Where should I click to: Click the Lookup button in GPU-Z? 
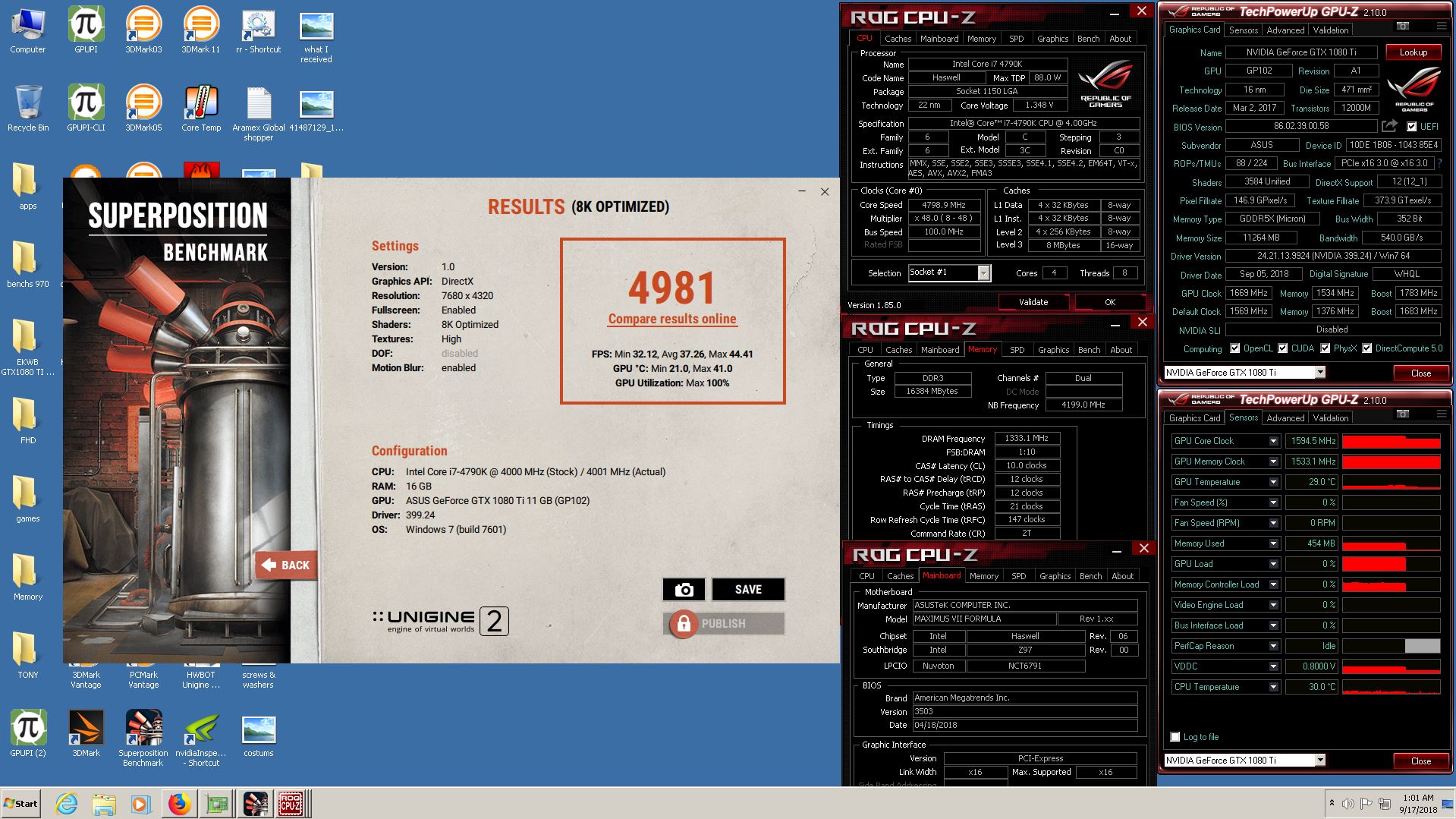point(1413,52)
